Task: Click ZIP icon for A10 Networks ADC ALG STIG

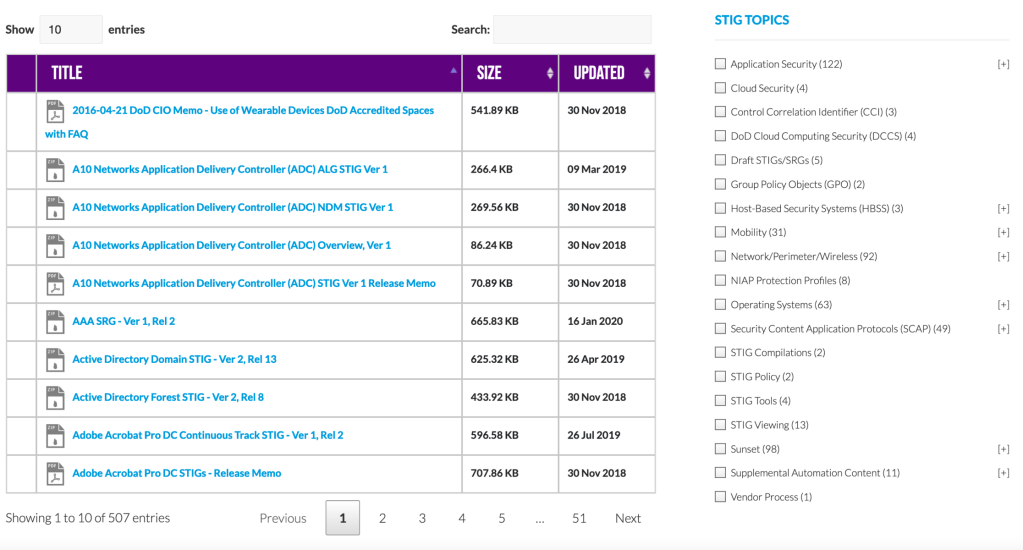Action: pyautogui.click(x=55, y=170)
